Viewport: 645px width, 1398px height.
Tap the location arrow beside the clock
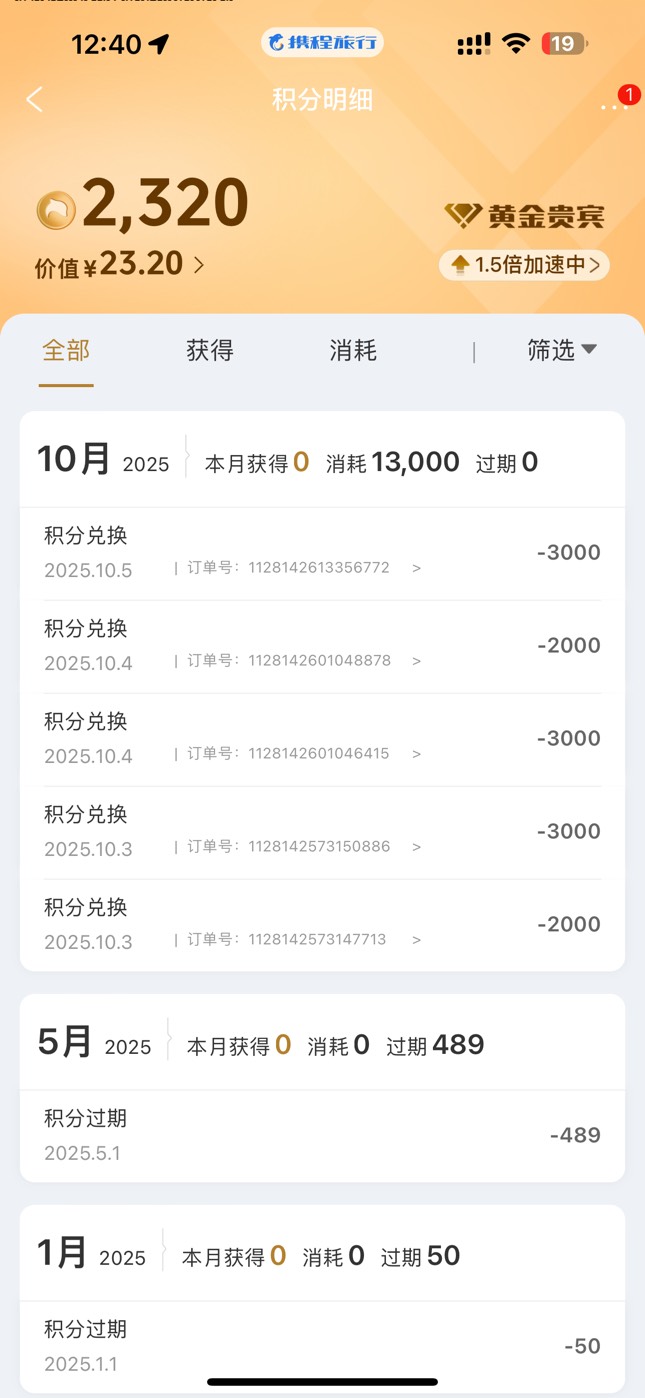tap(159, 44)
